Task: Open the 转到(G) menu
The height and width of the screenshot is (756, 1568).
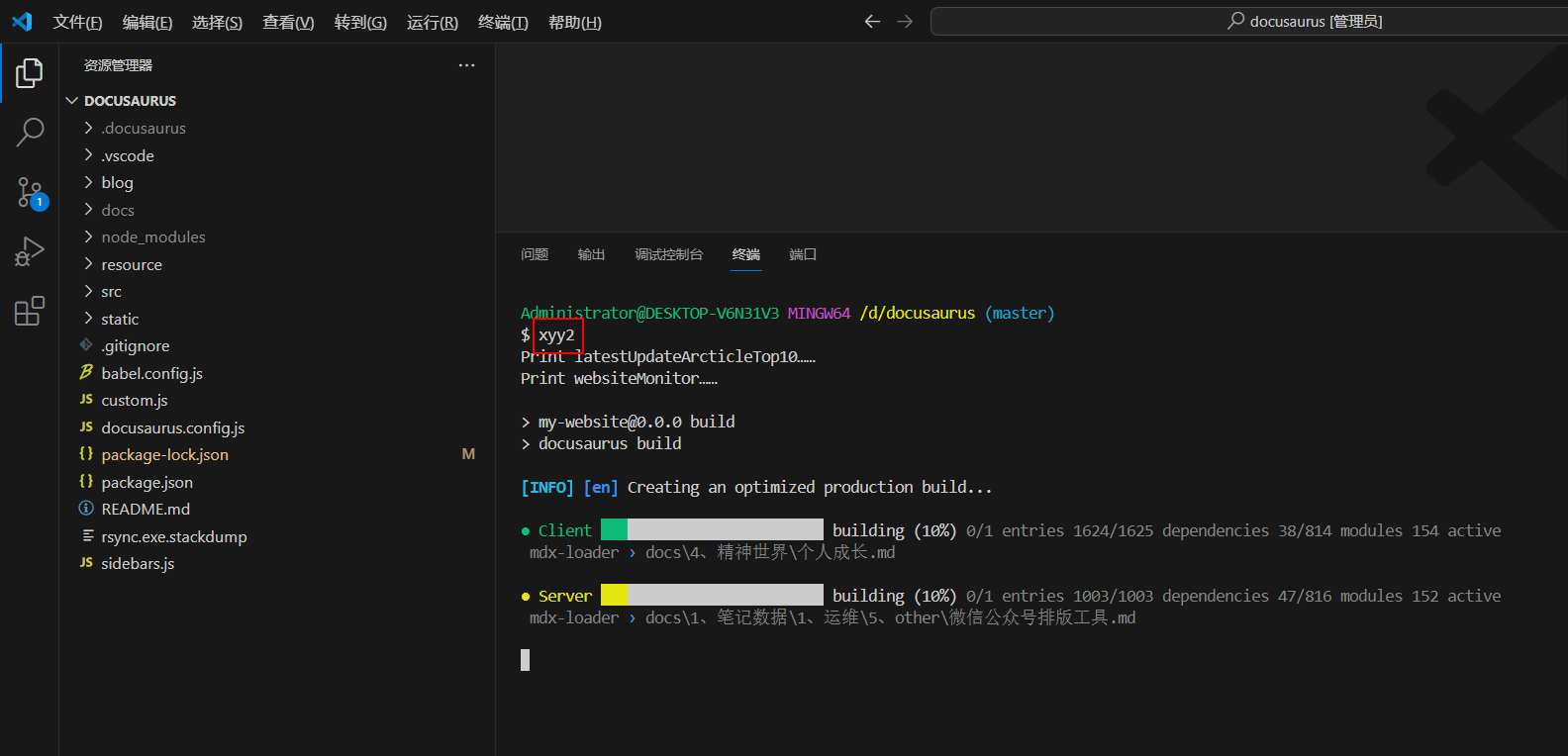Action: (x=360, y=22)
